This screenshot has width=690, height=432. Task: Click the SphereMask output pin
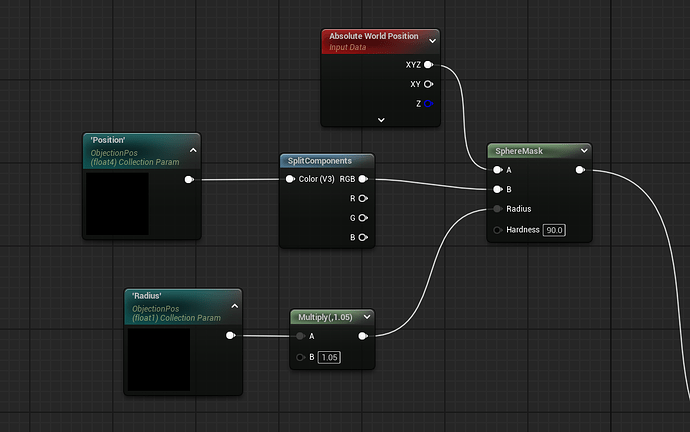click(x=582, y=170)
